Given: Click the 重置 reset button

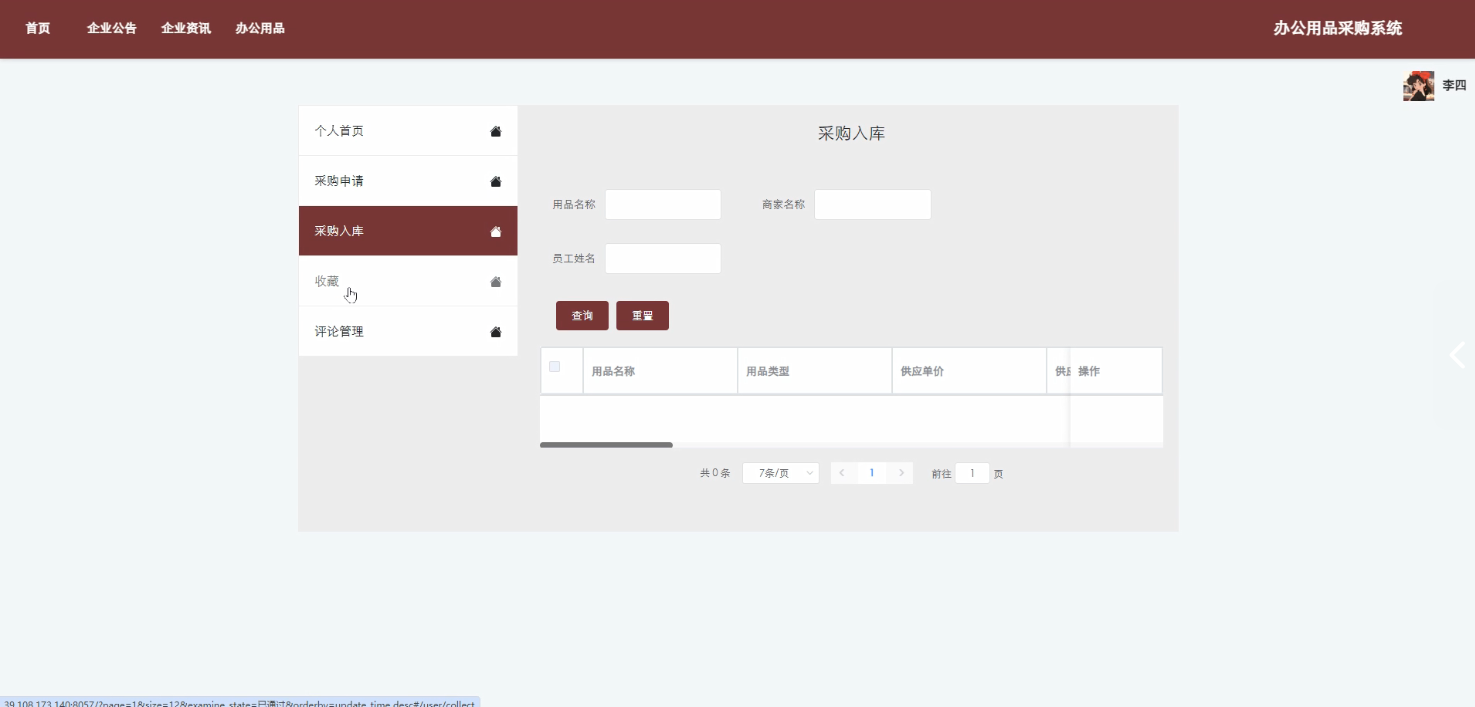Looking at the screenshot, I should click(642, 315).
